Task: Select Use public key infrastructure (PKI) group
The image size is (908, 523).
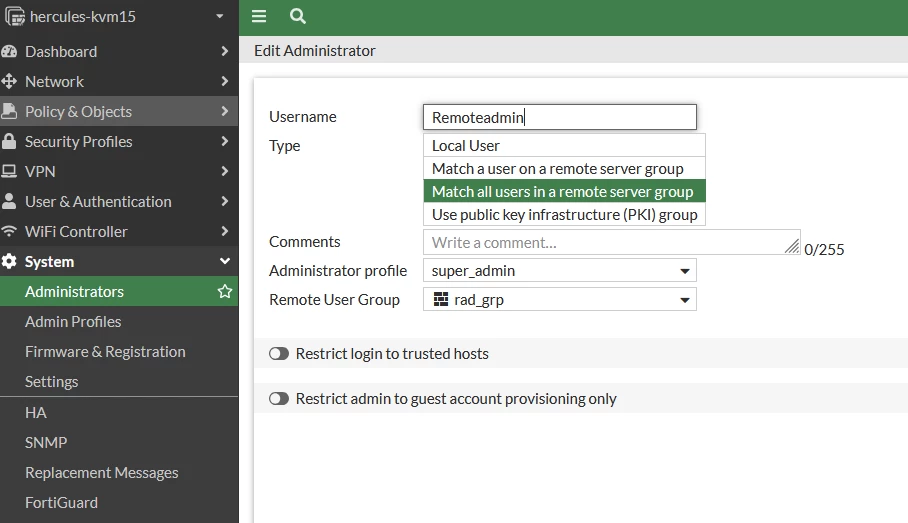Action: (565, 214)
